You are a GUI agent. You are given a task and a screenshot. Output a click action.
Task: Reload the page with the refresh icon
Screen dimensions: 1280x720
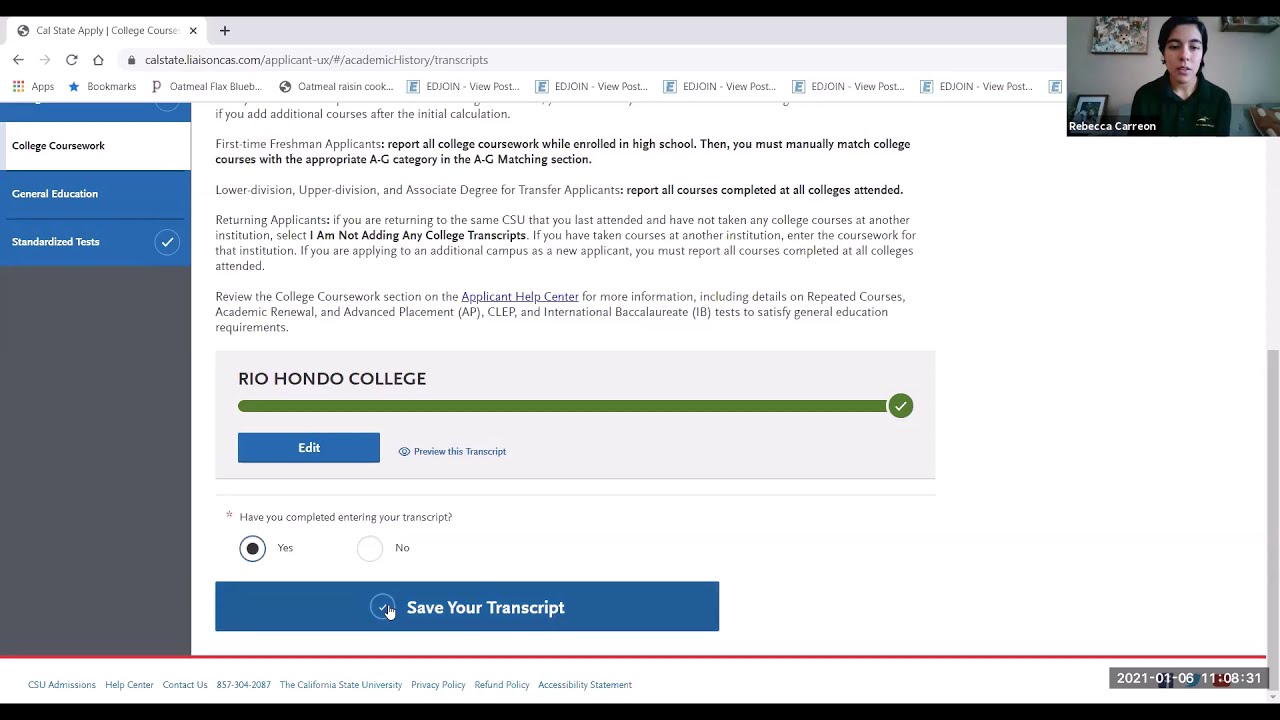coord(71,60)
